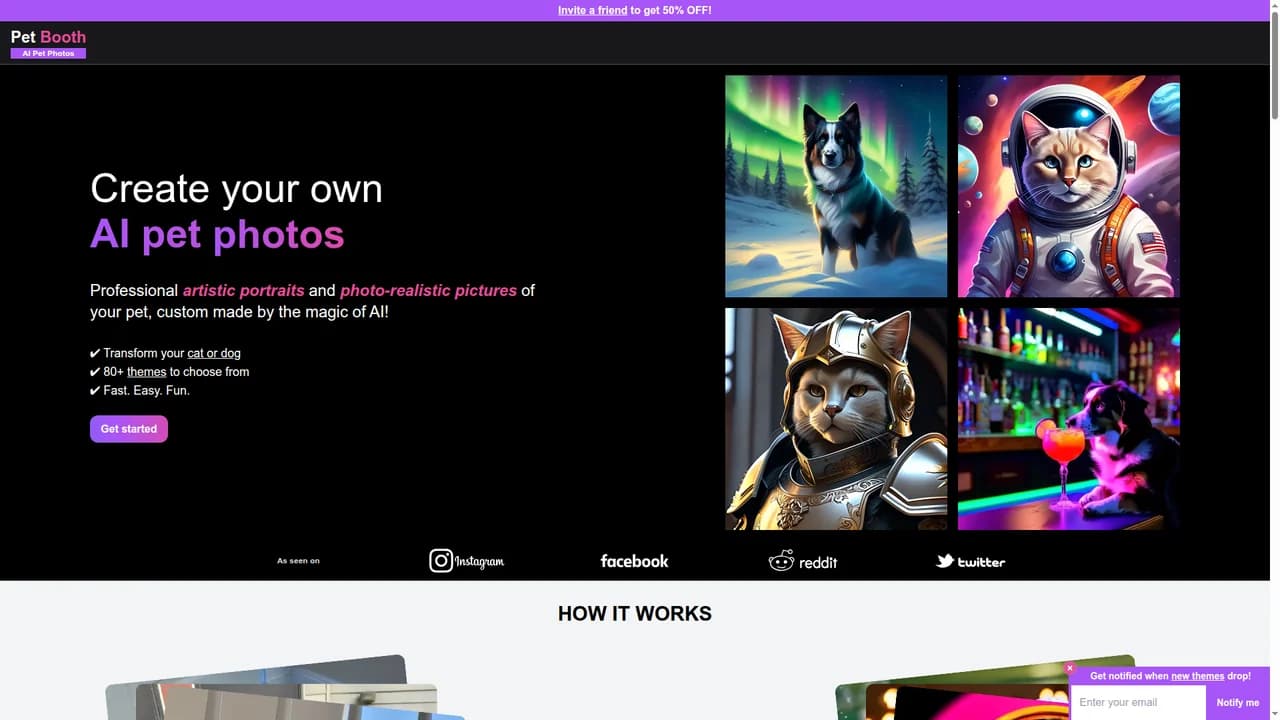This screenshot has height=720, width=1280.
Task: Click the artistic portraits highlighted text
Action: (243, 291)
